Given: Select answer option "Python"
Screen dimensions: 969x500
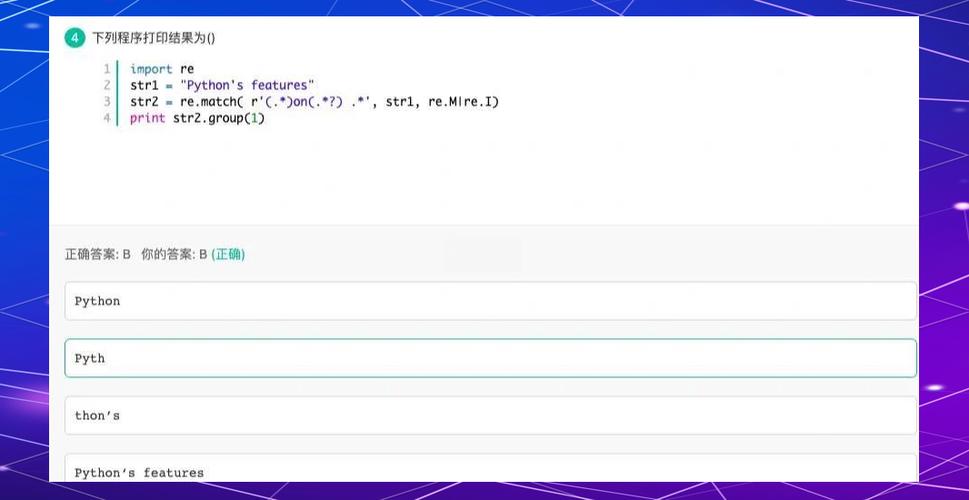Looking at the screenshot, I should point(490,301).
